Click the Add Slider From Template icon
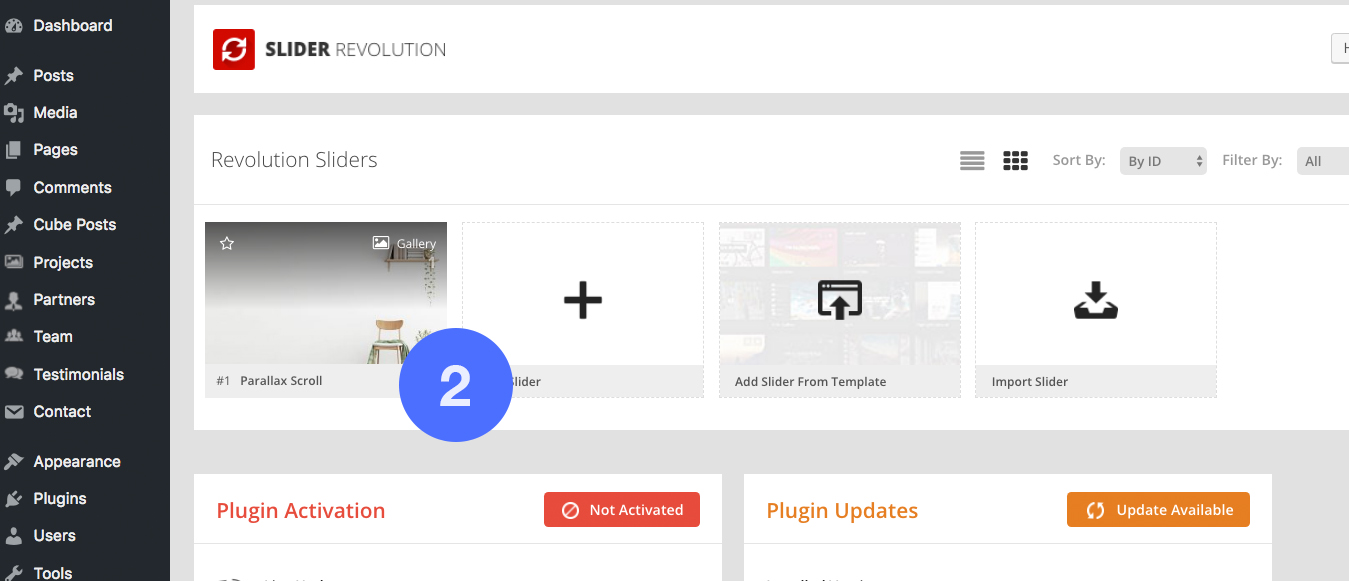Viewport: 1349px width, 581px height. click(840, 299)
